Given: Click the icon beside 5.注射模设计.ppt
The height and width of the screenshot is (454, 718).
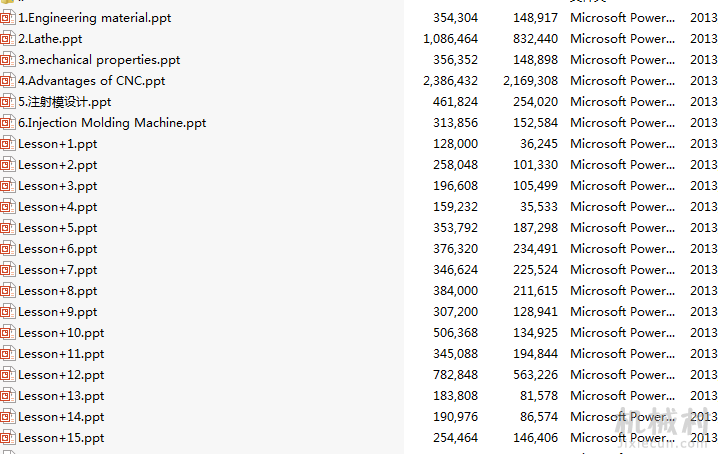Looking at the screenshot, I should pos(8,102).
